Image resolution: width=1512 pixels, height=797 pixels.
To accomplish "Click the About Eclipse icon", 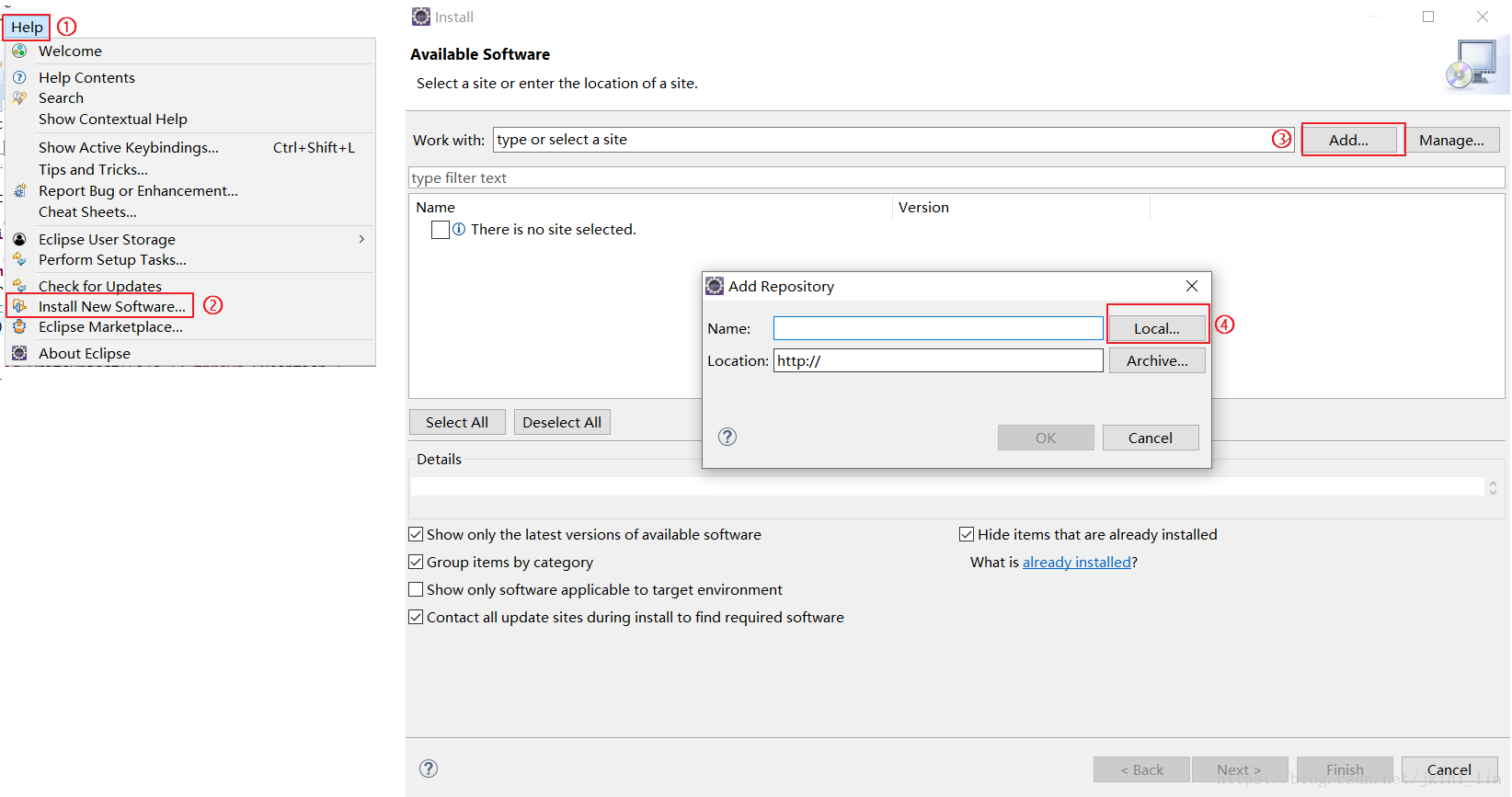I will [19, 353].
